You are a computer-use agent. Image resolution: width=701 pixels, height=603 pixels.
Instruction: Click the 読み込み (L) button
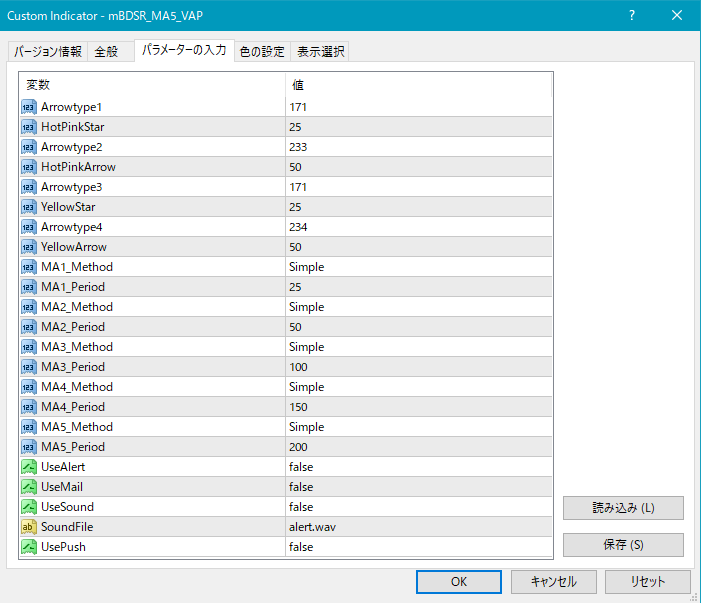(x=623, y=508)
